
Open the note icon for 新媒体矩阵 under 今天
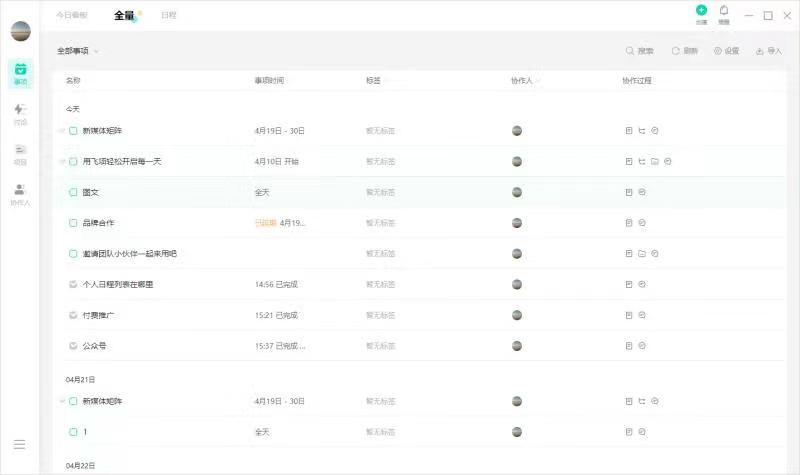[x=629, y=131]
